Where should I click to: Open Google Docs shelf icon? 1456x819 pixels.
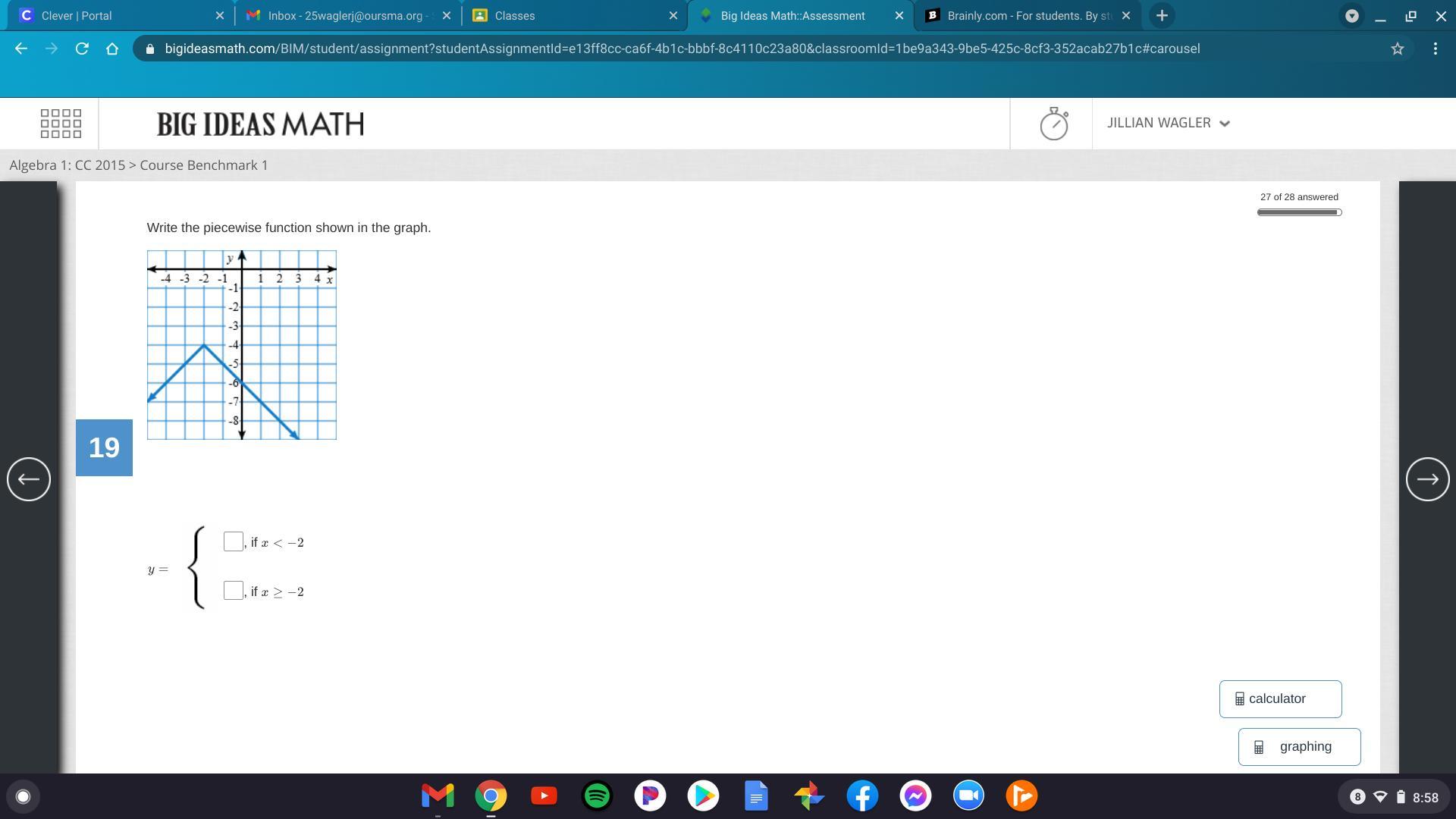point(756,795)
